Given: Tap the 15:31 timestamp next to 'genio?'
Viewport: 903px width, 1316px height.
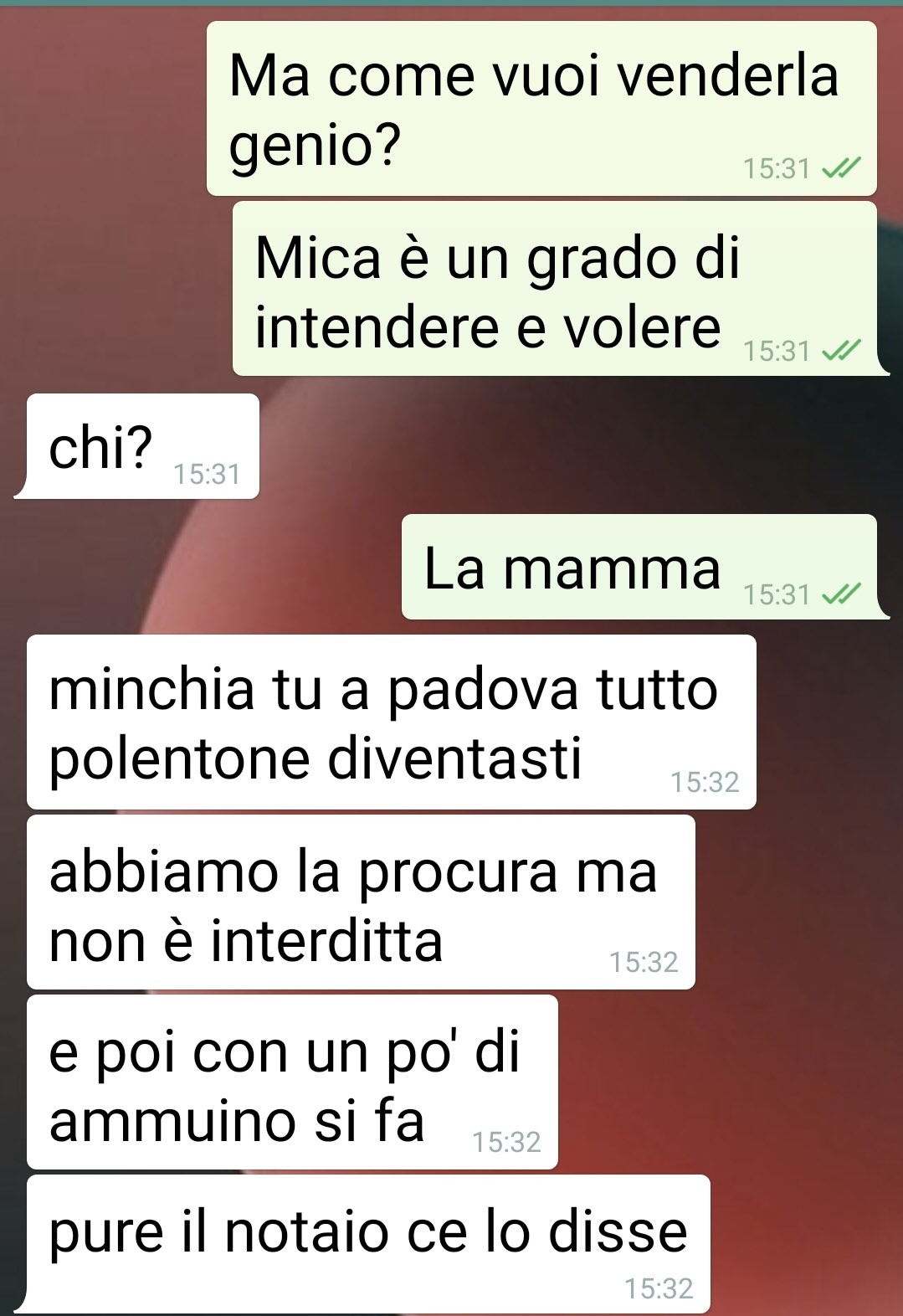Looking at the screenshot, I should (x=777, y=170).
